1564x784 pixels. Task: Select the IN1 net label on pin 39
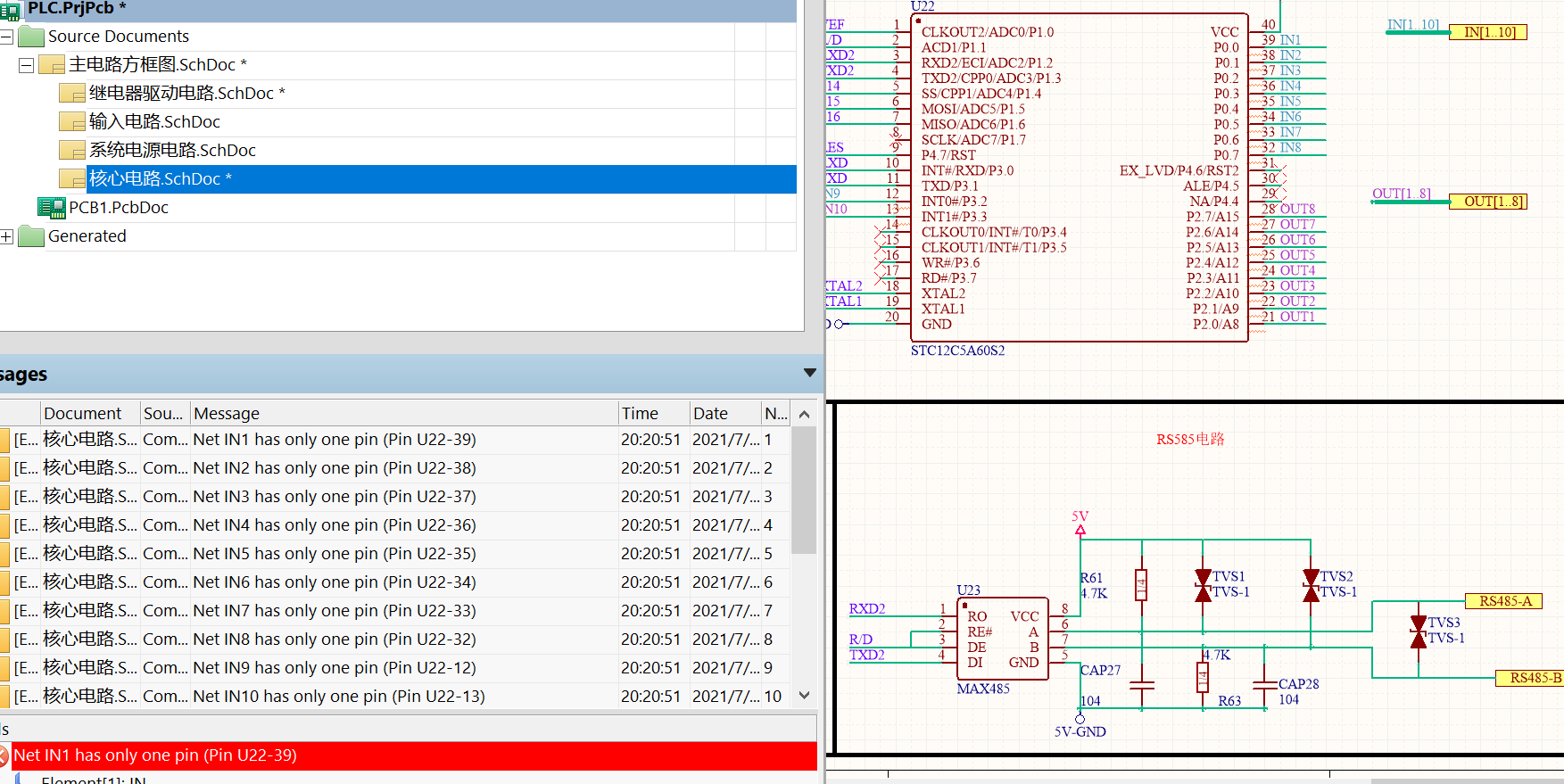coord(1290,40)
